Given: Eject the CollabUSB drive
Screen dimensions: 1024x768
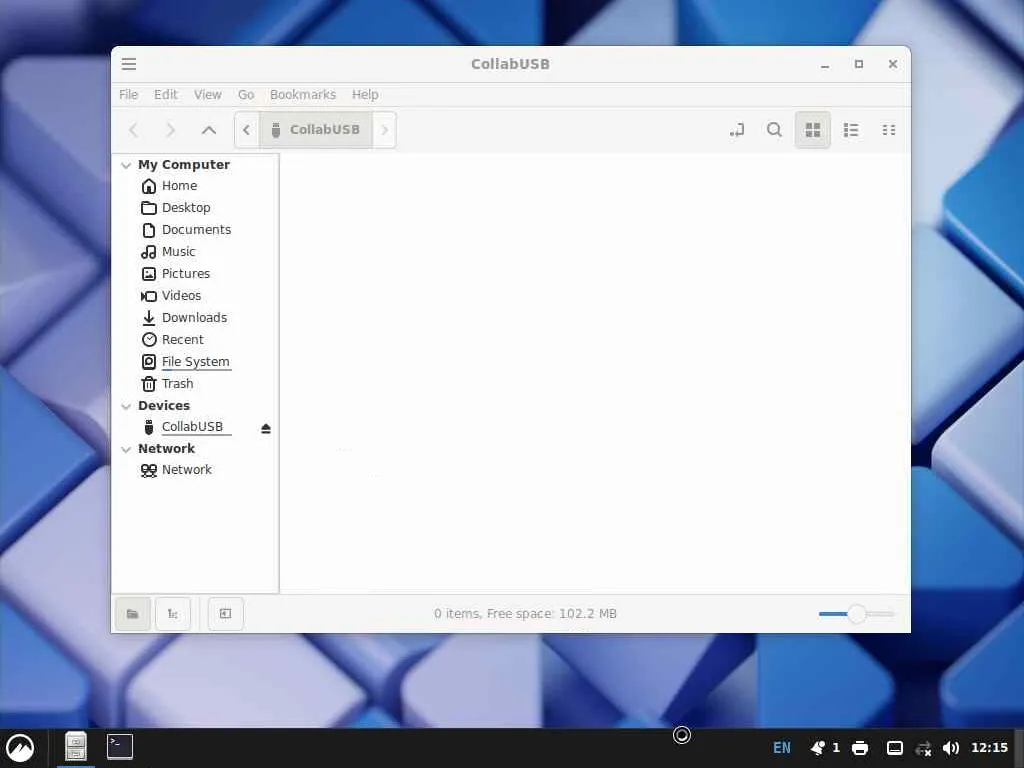Looking at the screenshot, I should [266, 428].
